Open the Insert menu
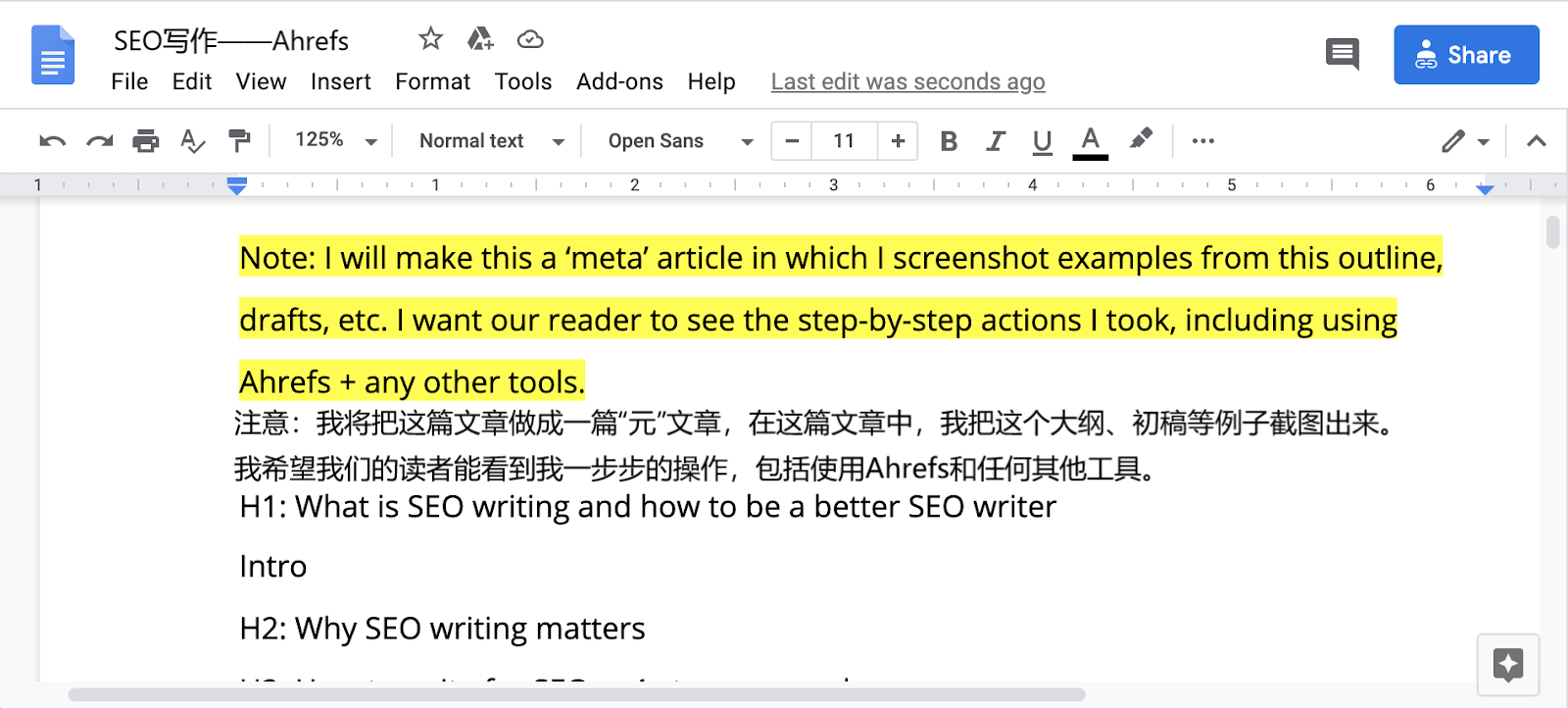Image resolution: width=1568 pixels, height=708 pixels. (341, 81)
